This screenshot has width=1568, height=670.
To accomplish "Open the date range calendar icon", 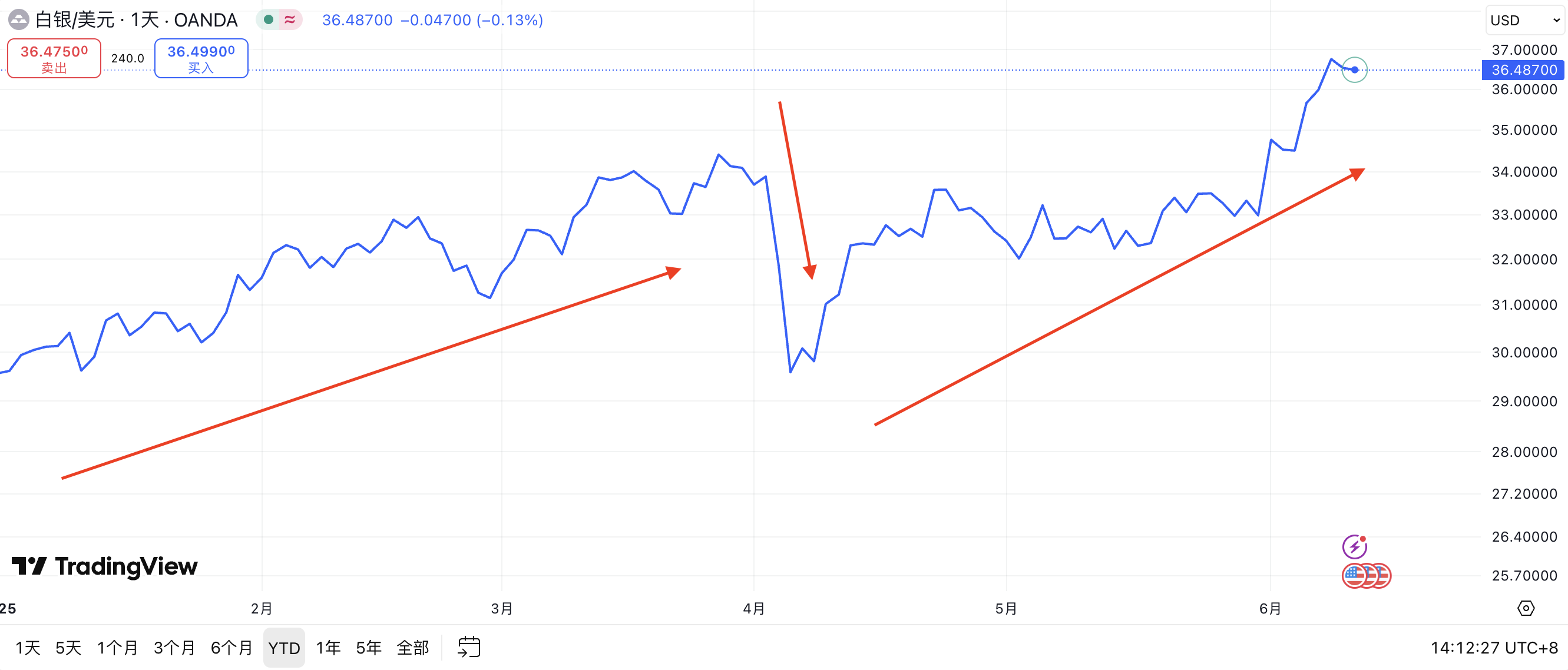I will [x=469, y=647].
